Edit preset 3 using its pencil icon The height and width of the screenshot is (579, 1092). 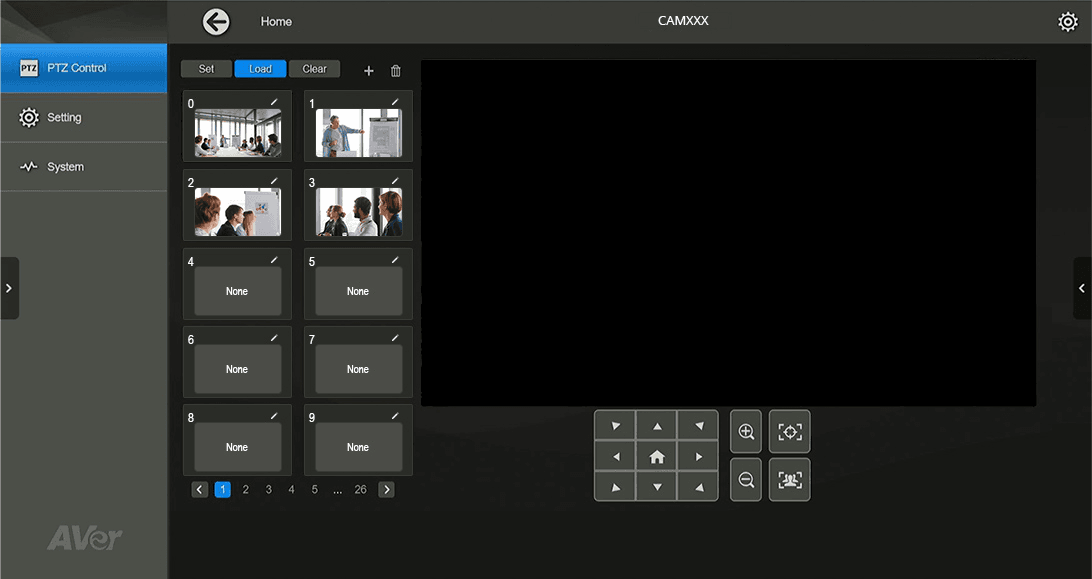click(395, 181)
